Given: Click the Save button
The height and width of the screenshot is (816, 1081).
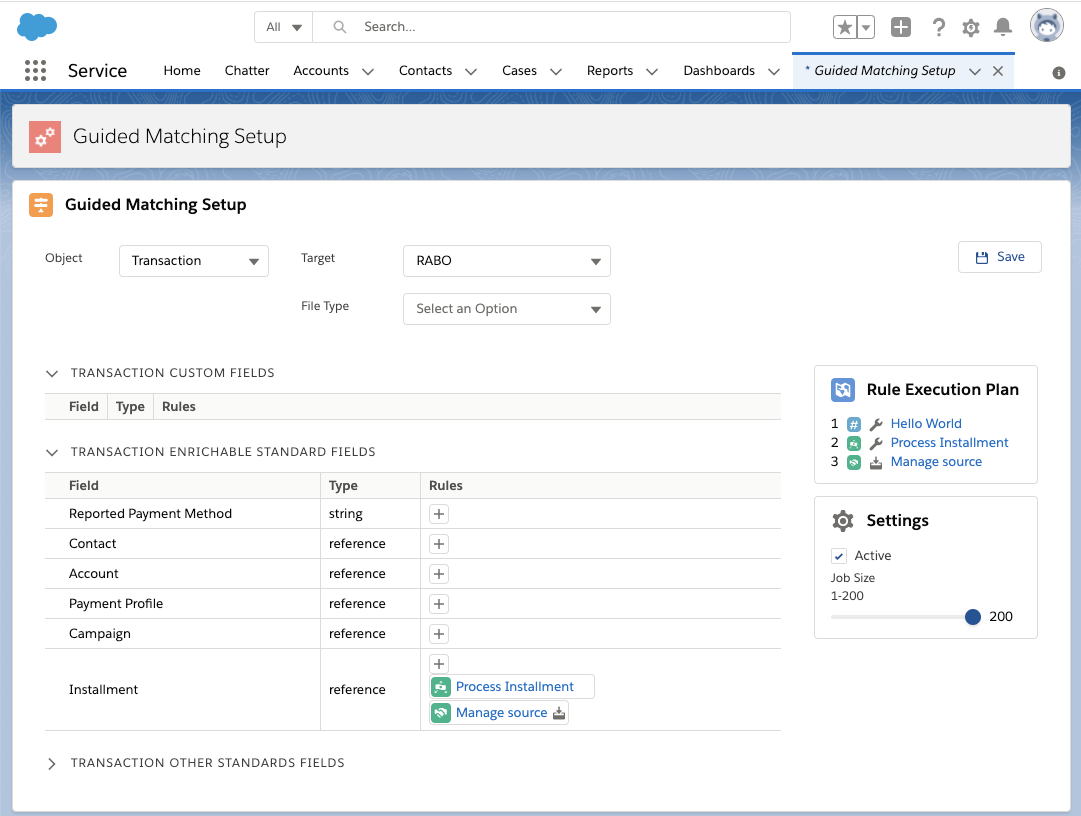Looking at the screenshot, I should click(999, 256).
